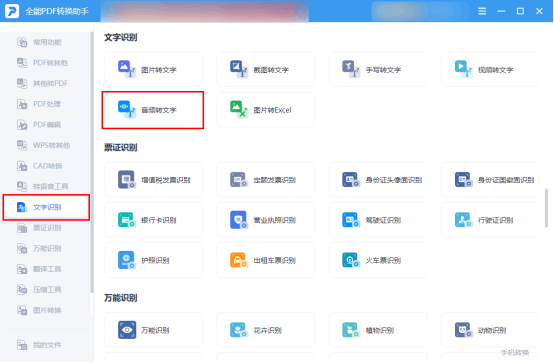This screenshot has height=363, width=554.
Task: Click the main content vertical scrollbar
Action: click(546, 208)
